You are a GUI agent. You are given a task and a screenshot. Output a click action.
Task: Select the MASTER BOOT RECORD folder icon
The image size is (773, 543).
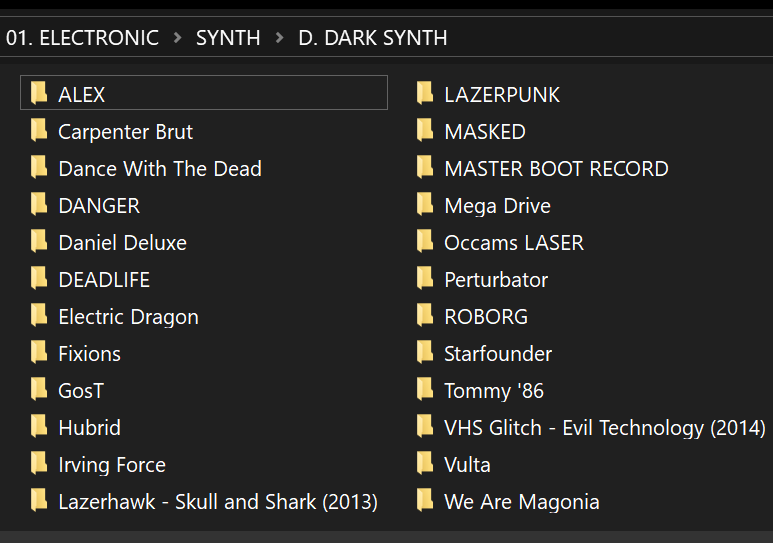pyautogui.click(x=424, y=167)
